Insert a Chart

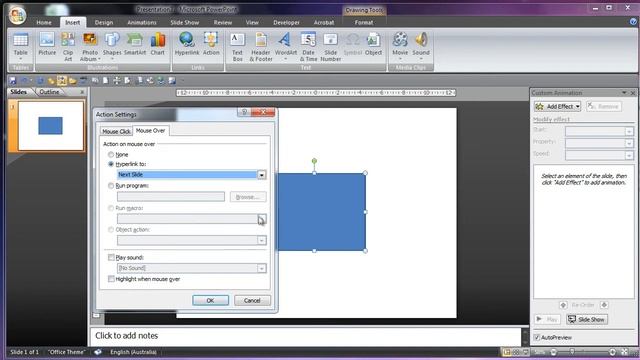point(158,44)
